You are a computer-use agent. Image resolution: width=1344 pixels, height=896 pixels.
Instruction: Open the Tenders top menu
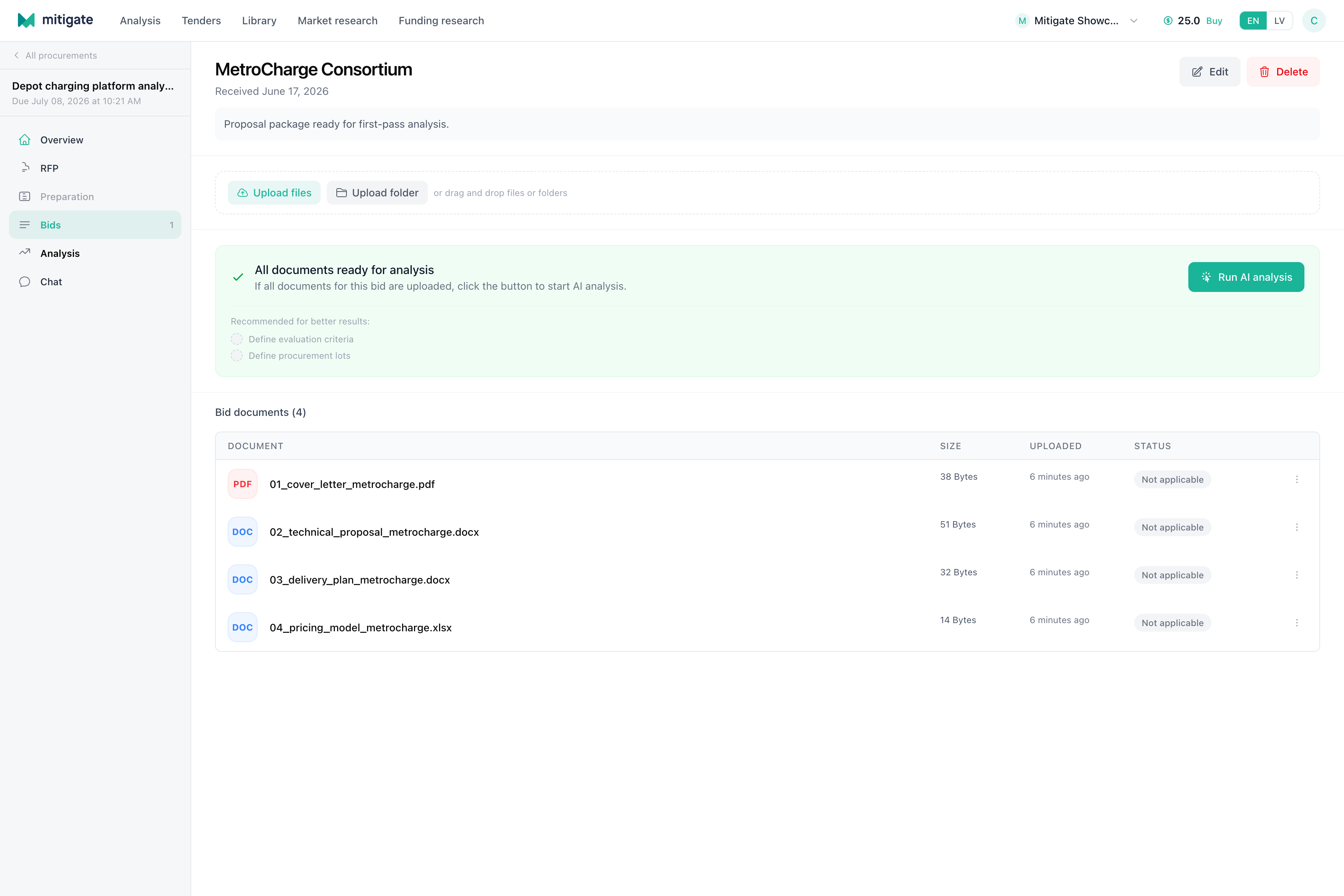pos(201,21)
